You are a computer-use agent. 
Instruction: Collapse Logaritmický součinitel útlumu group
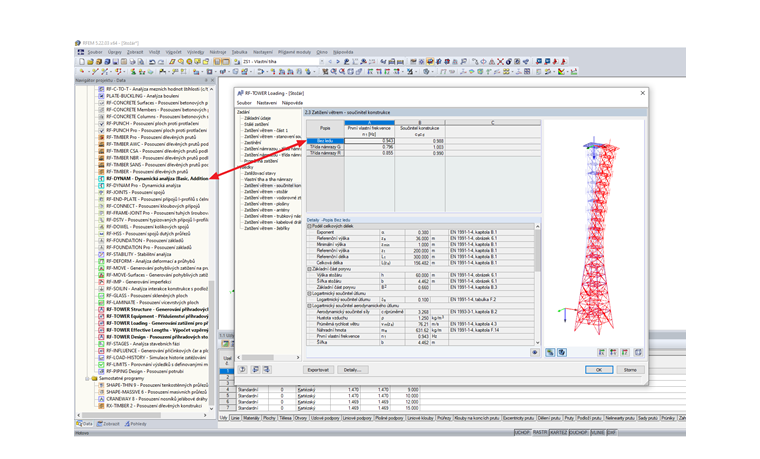click(x=309, y=293)
